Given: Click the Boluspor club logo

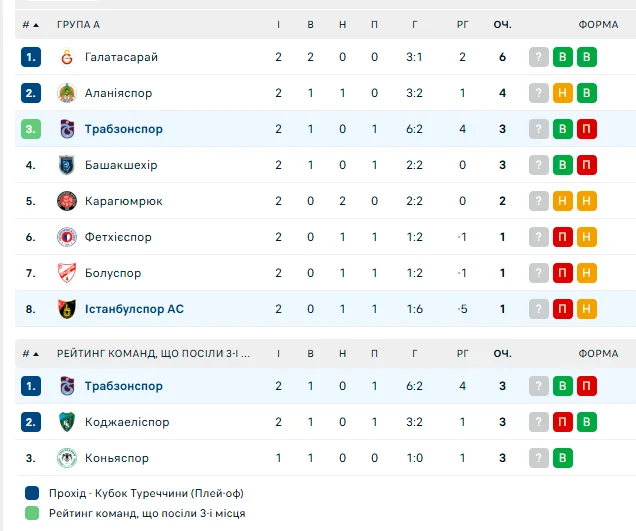Looking at the screenshot, I should pos(67,273).
